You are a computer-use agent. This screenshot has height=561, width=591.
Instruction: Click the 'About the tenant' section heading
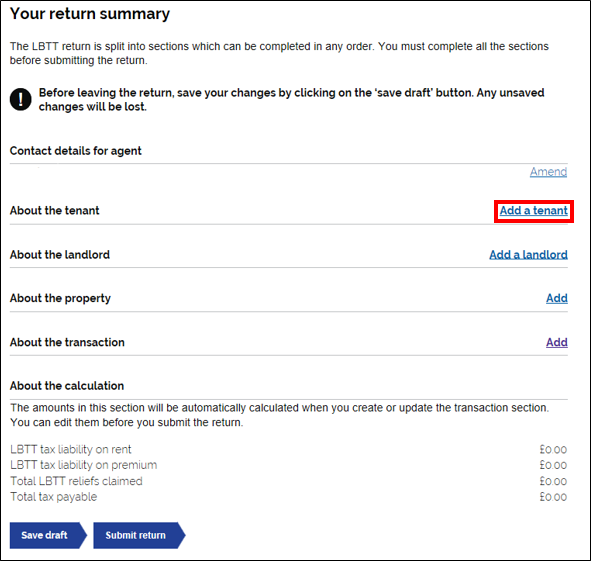(x=55, y=210)
